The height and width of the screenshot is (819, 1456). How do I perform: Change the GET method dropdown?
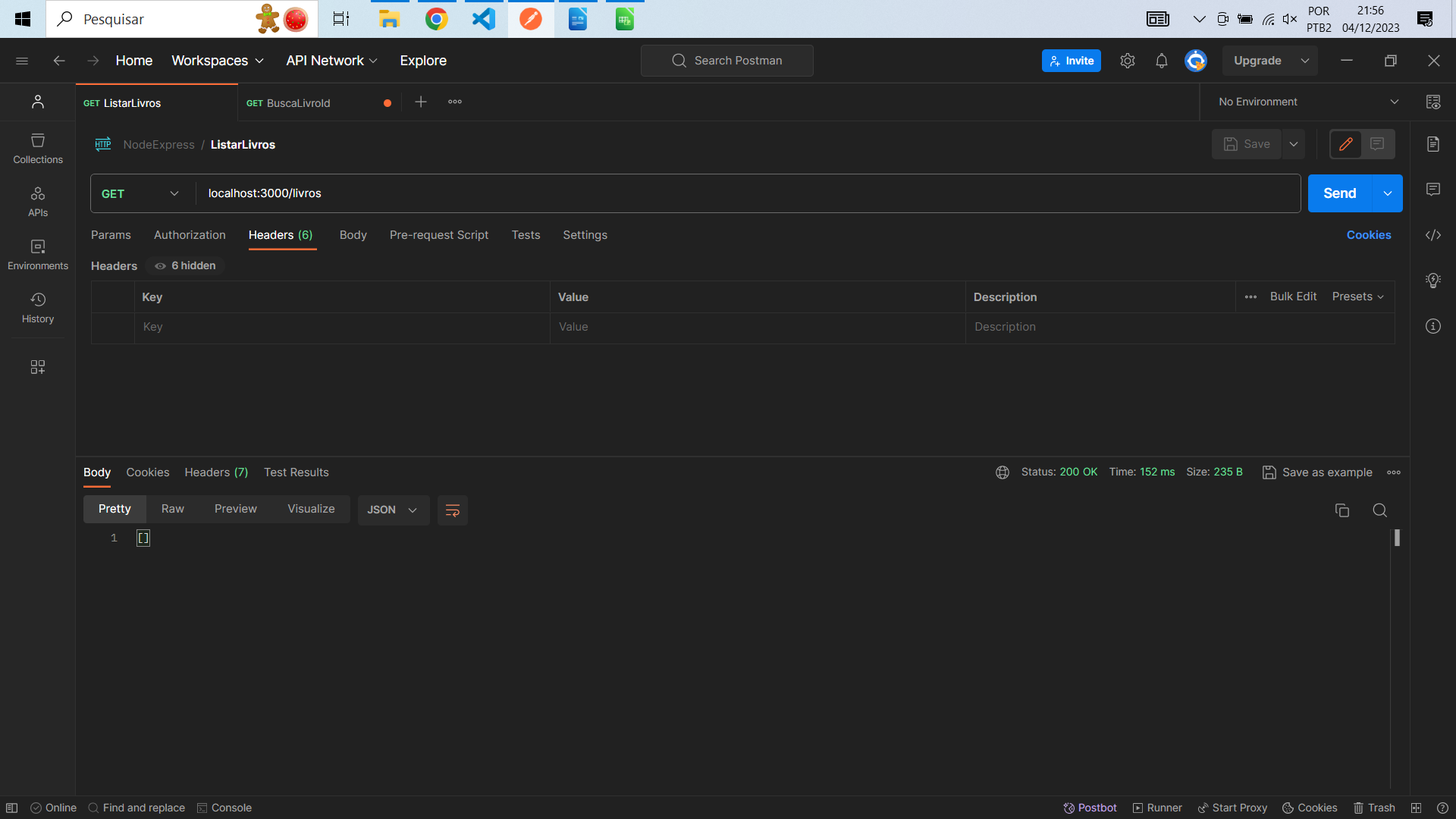pos(140,193)
